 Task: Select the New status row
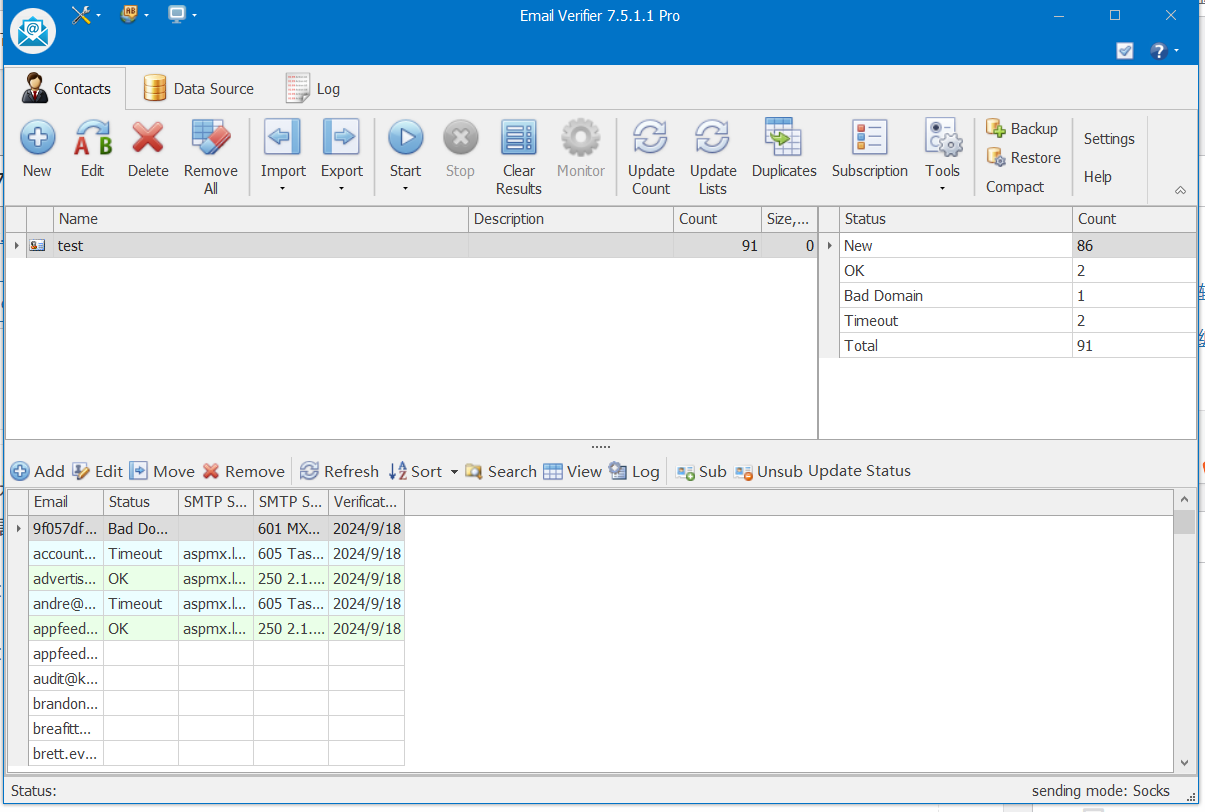1007,245
